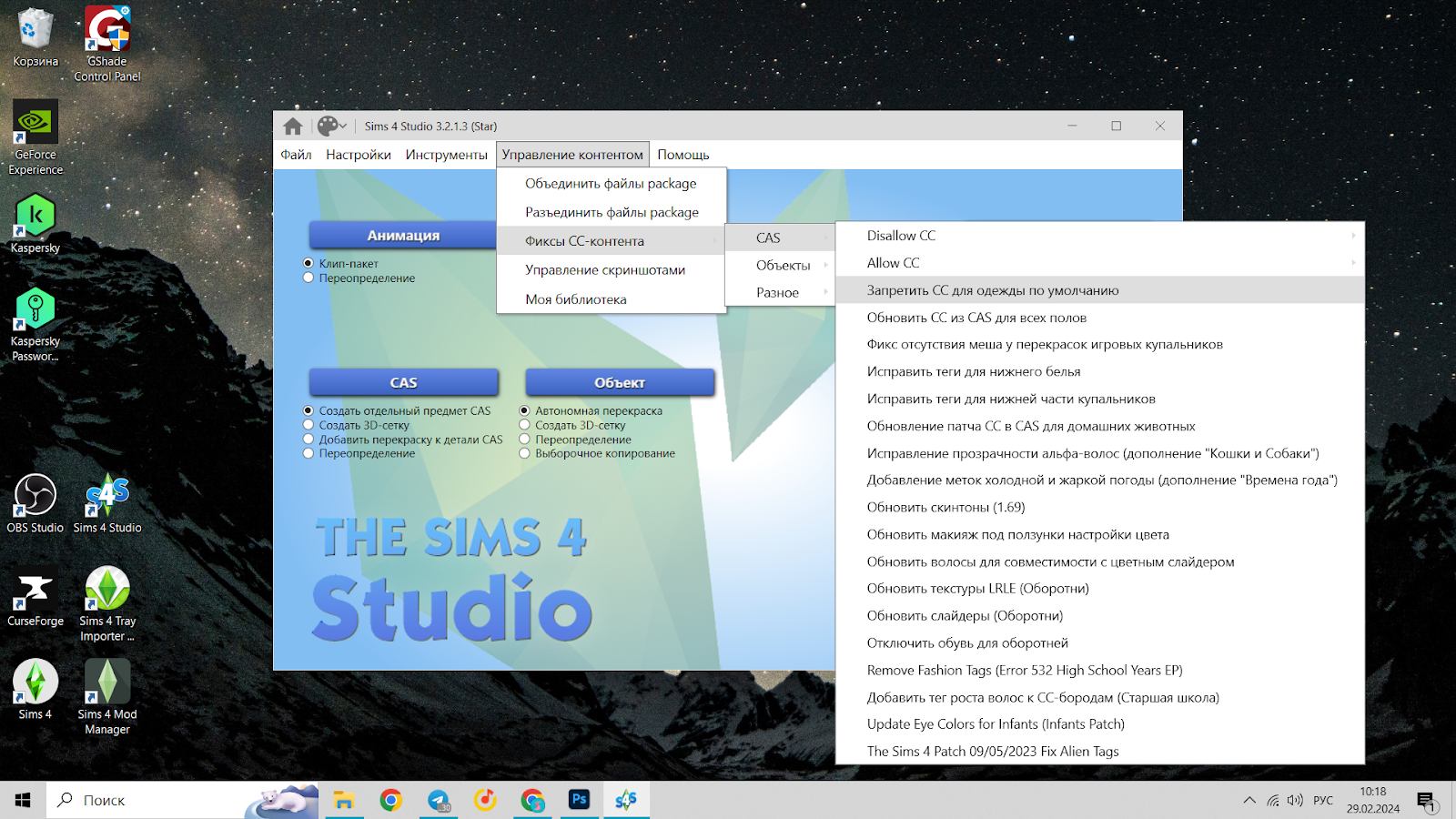Click the Объект button
Viewport: 1456px width, 819px height.
click(x=620, y=382)
